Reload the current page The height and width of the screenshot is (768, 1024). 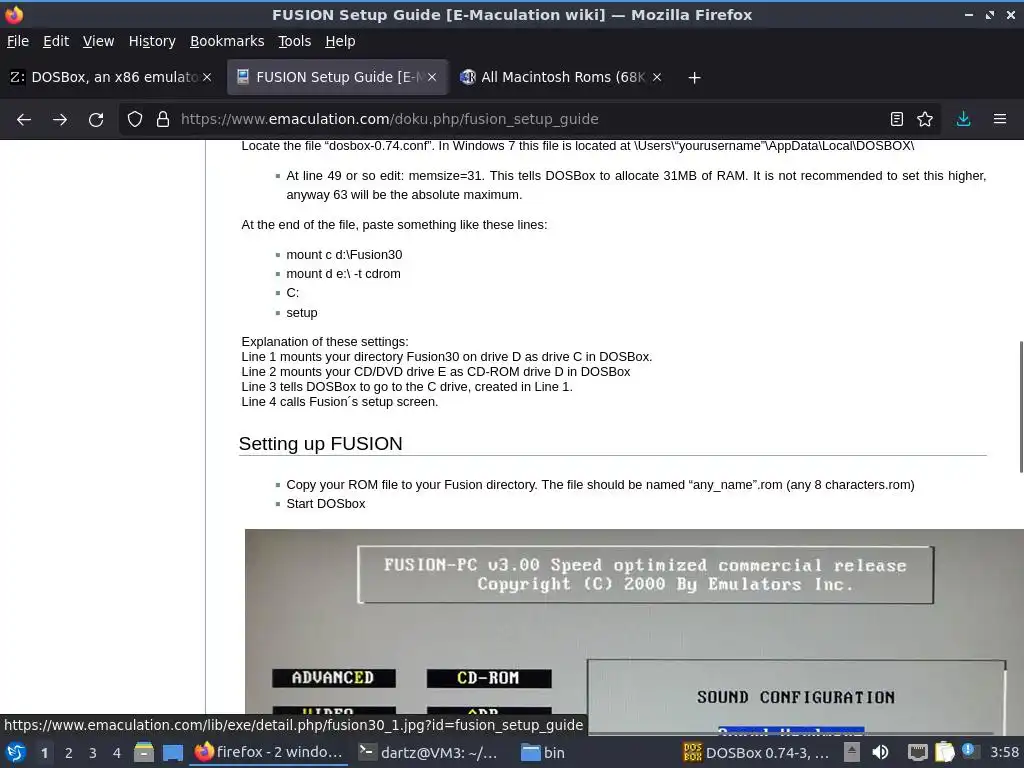[96, 120]
